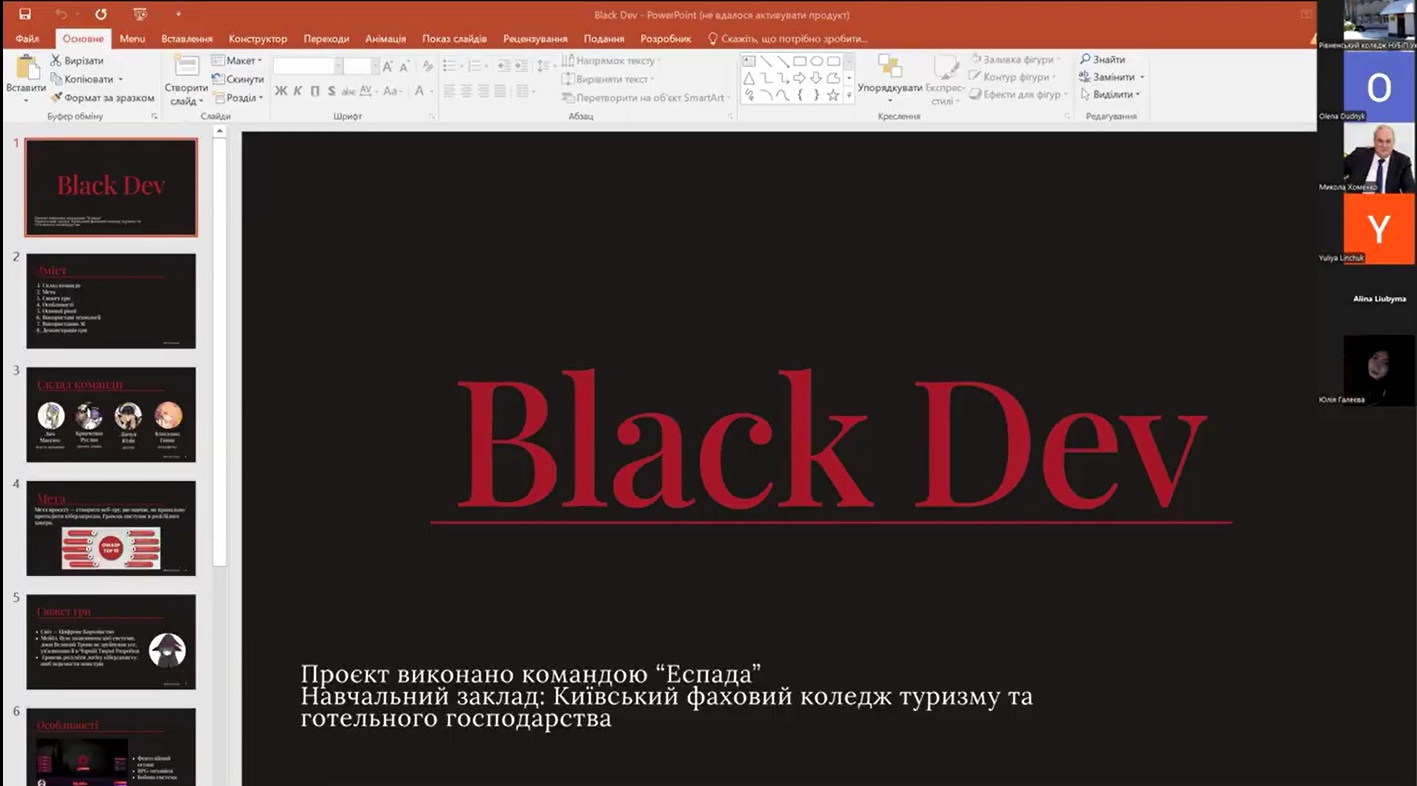
Task: Switch to the Показ слайдів tab
Action: tap(454, 39)
